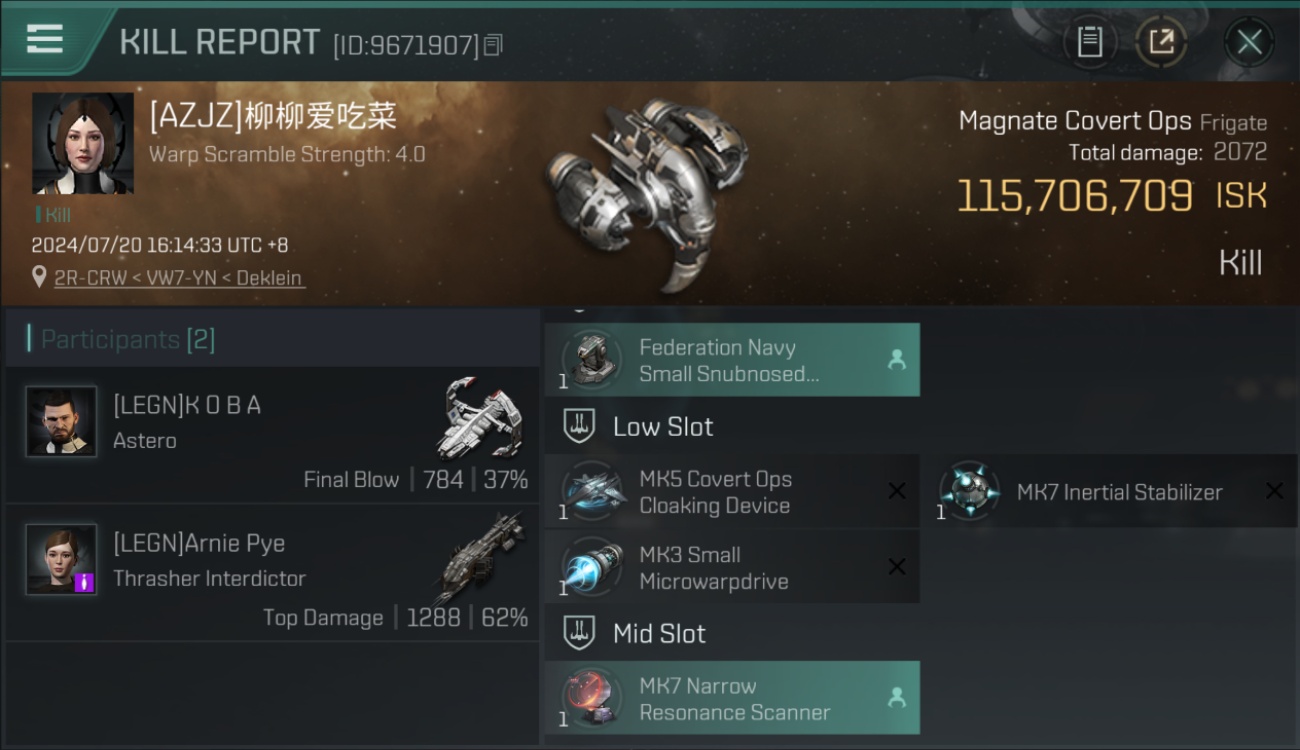
Task: Copy the kill report ID
Action: (x=493, y=45)
